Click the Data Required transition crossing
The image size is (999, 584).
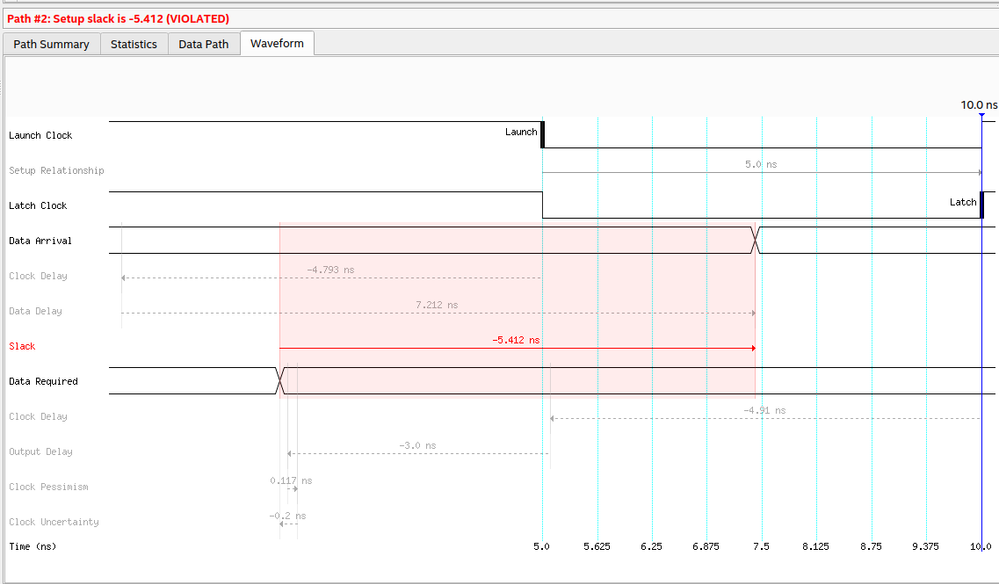pyautogui.click(x=280, y=381)
